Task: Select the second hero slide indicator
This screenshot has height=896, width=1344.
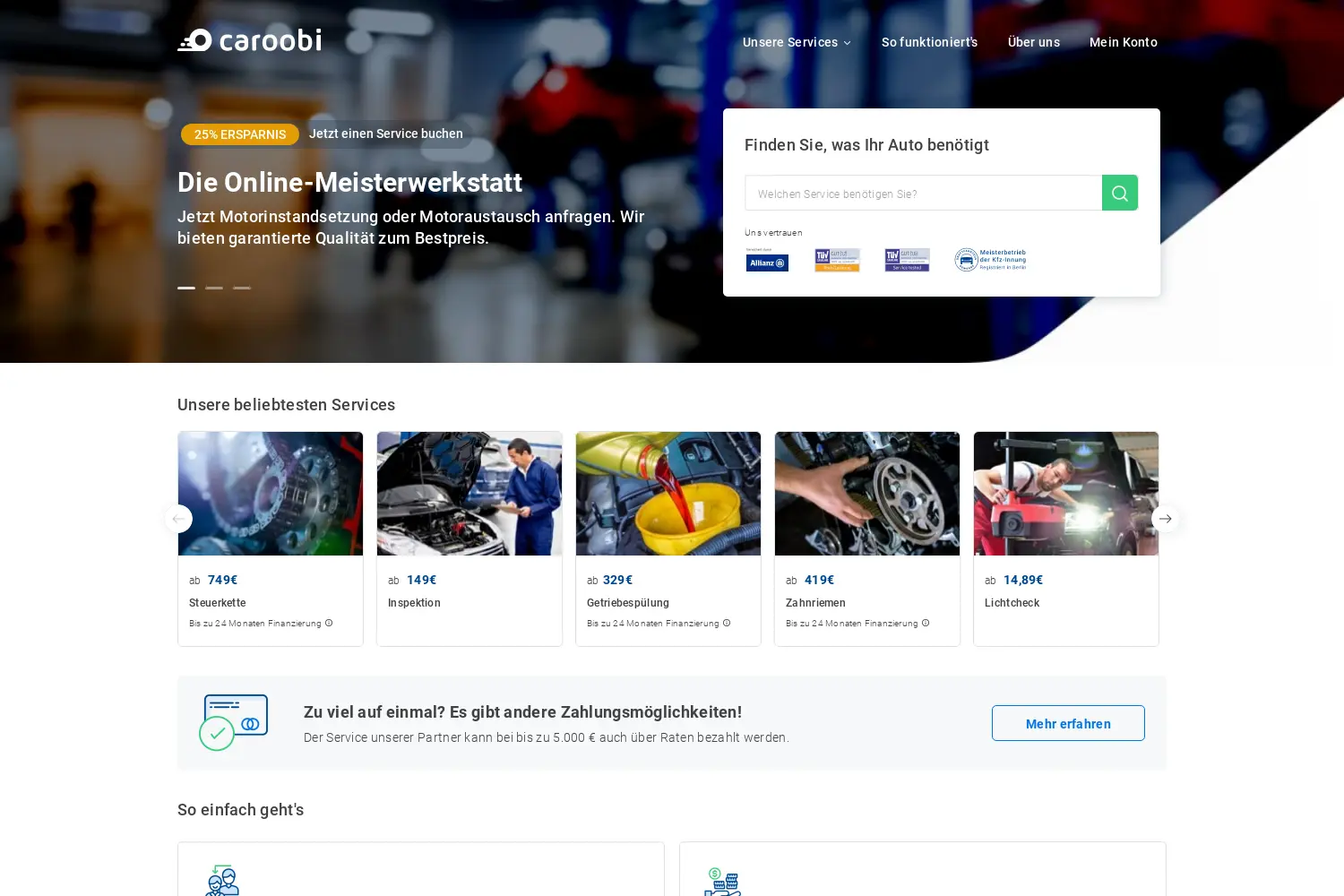Action: (214, 288)
